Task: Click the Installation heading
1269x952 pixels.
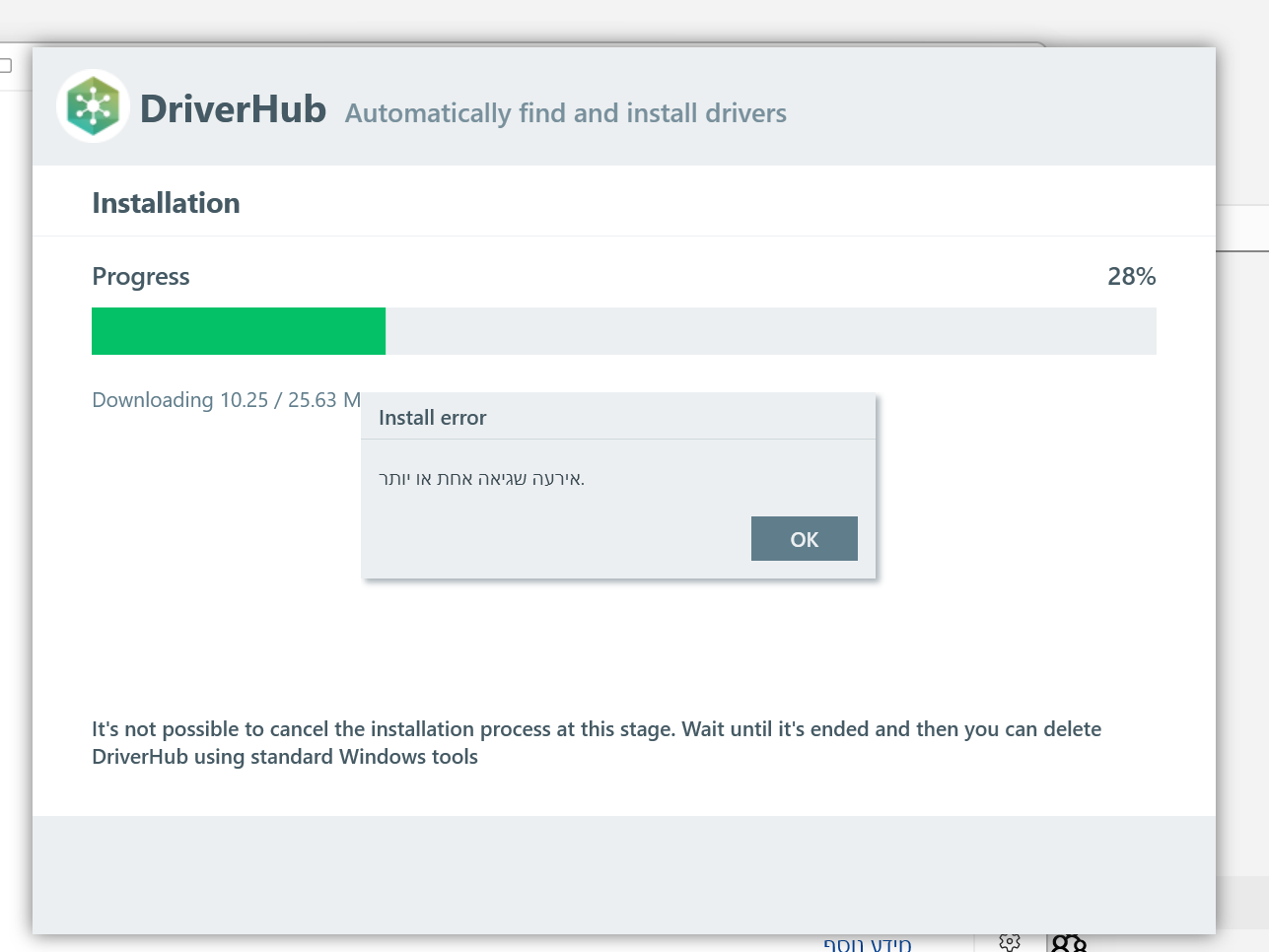Action: point(166,203)
